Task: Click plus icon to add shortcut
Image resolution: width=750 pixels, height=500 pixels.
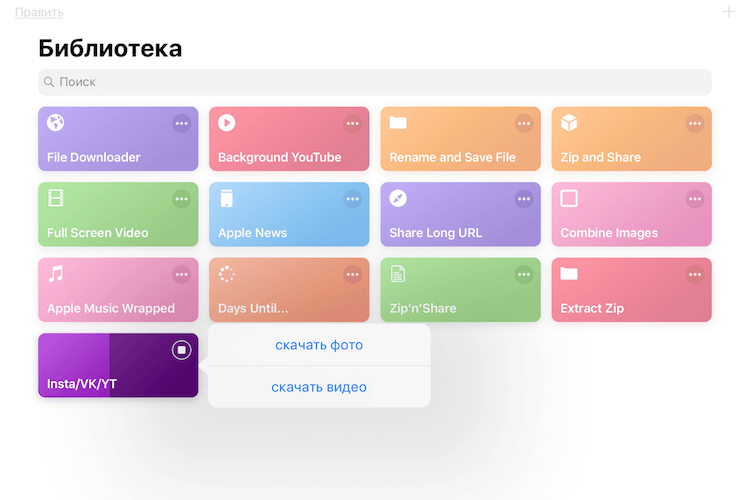Action: point(728,11)
